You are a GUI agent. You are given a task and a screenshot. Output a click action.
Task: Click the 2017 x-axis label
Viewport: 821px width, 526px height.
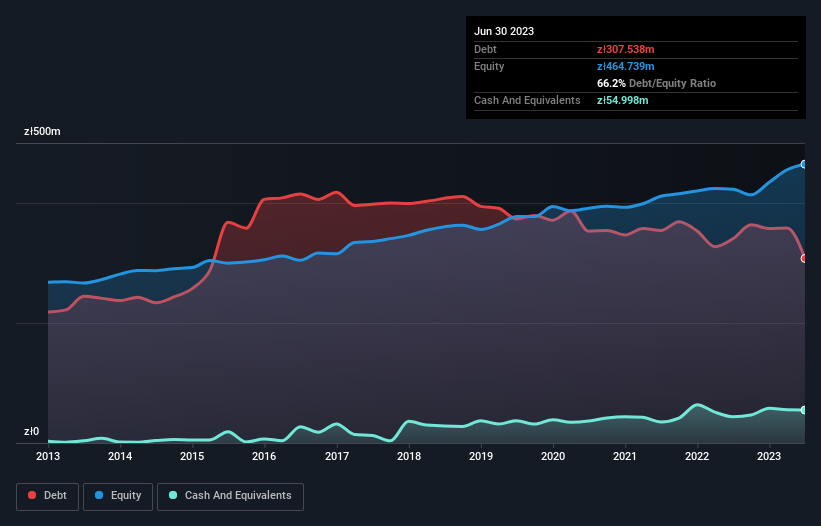[x=337, y=456]
